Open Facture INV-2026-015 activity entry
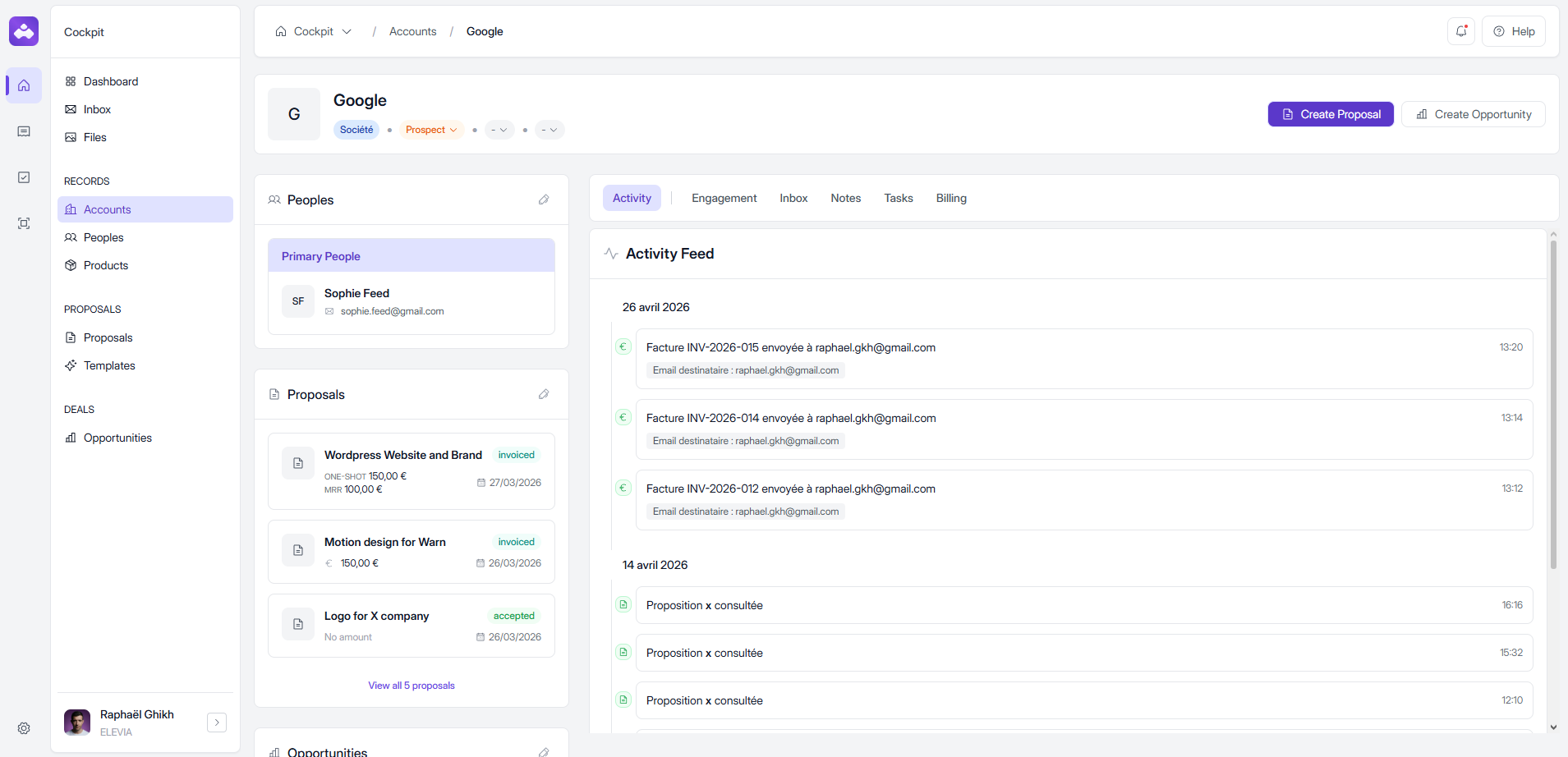The width and height of the screenshot is (1568, 757). [1084, 359]
